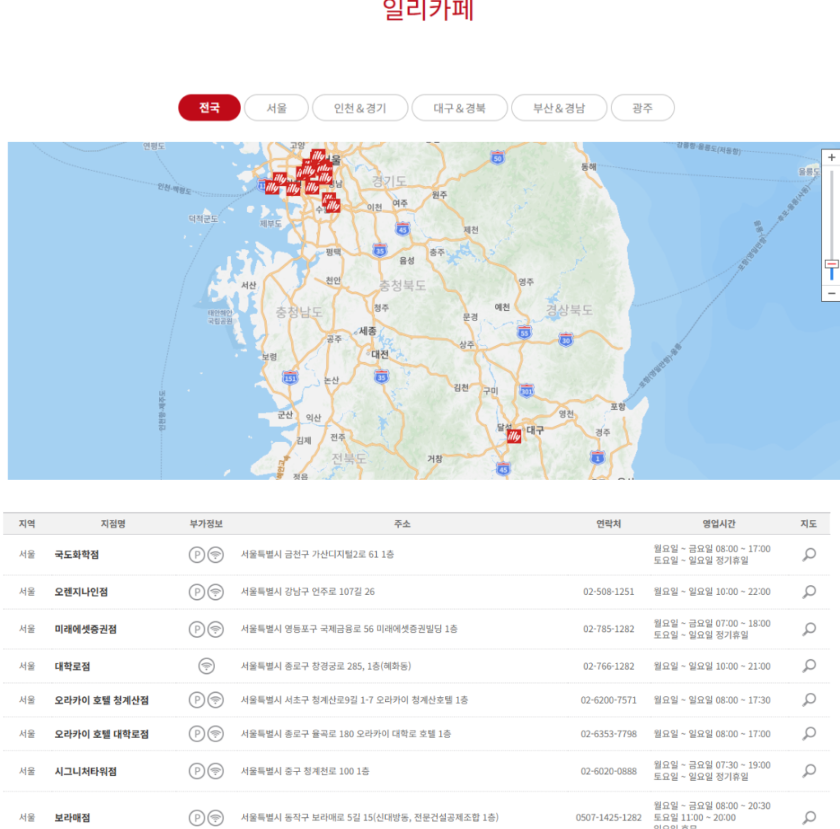Select the 부산&경남 region tab
840x829 pixels.
559,108
